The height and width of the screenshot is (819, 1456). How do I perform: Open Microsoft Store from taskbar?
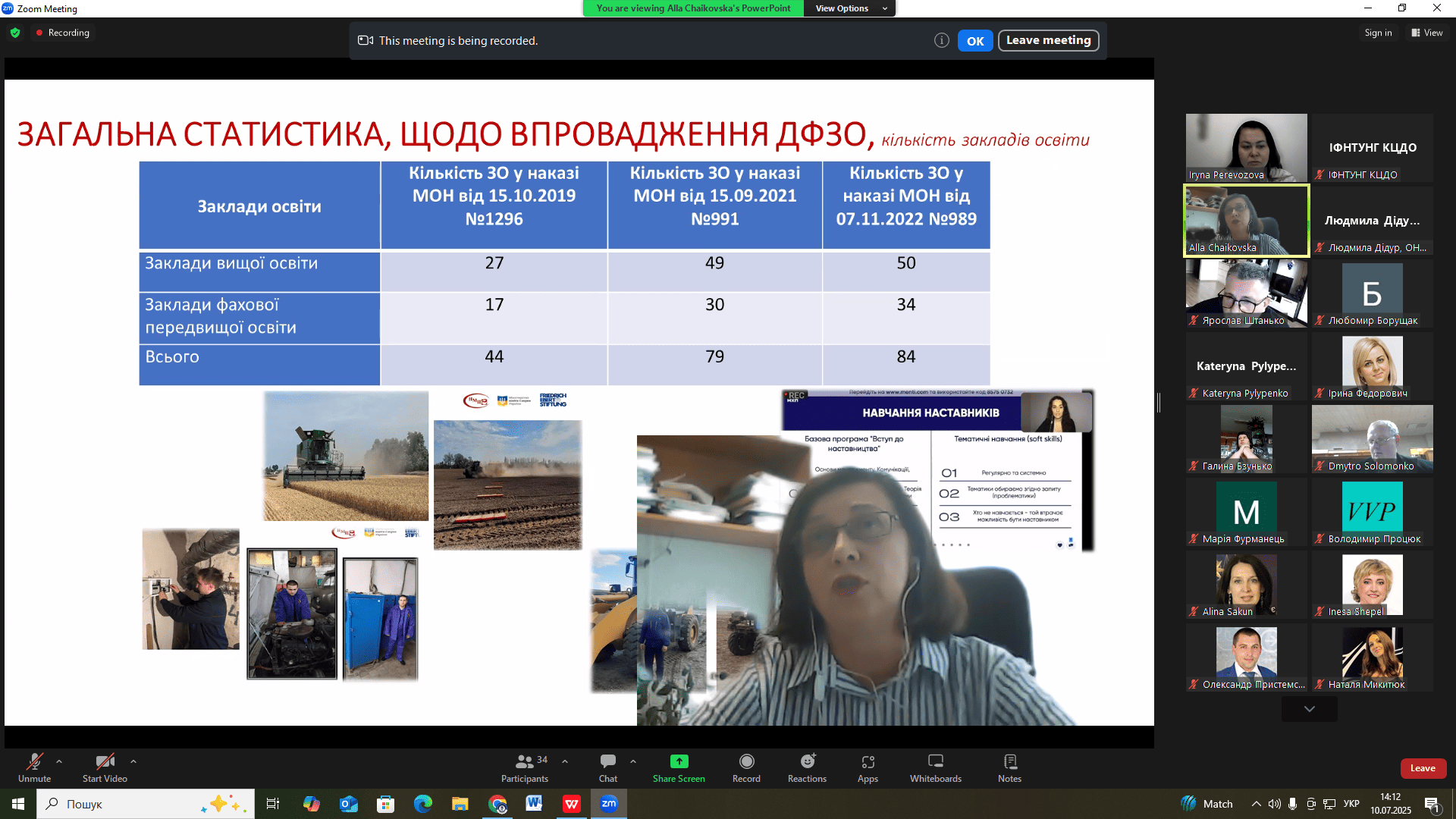(385, 804)
